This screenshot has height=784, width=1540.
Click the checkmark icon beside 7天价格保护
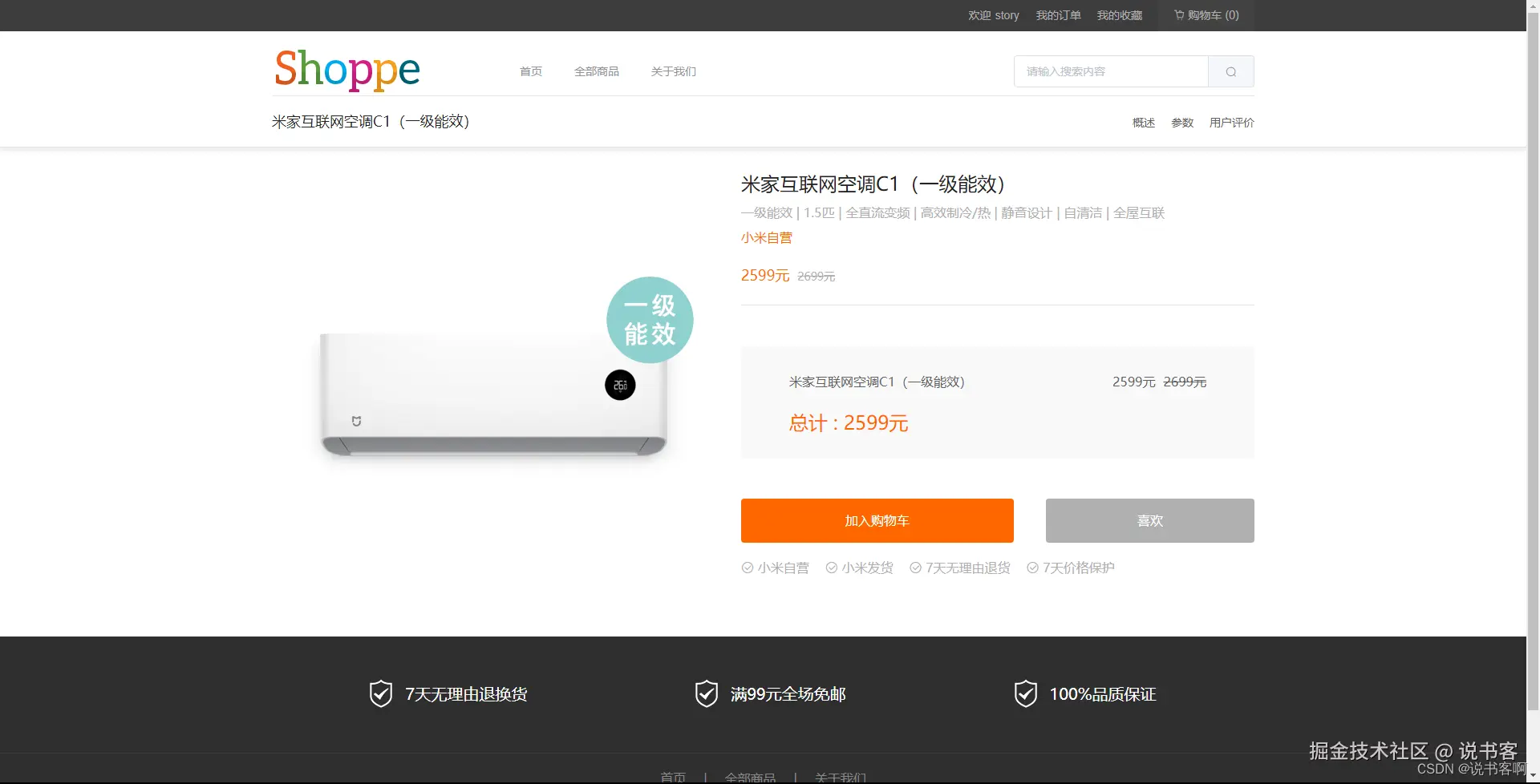pyautogui.click(x=1032, y=568)
